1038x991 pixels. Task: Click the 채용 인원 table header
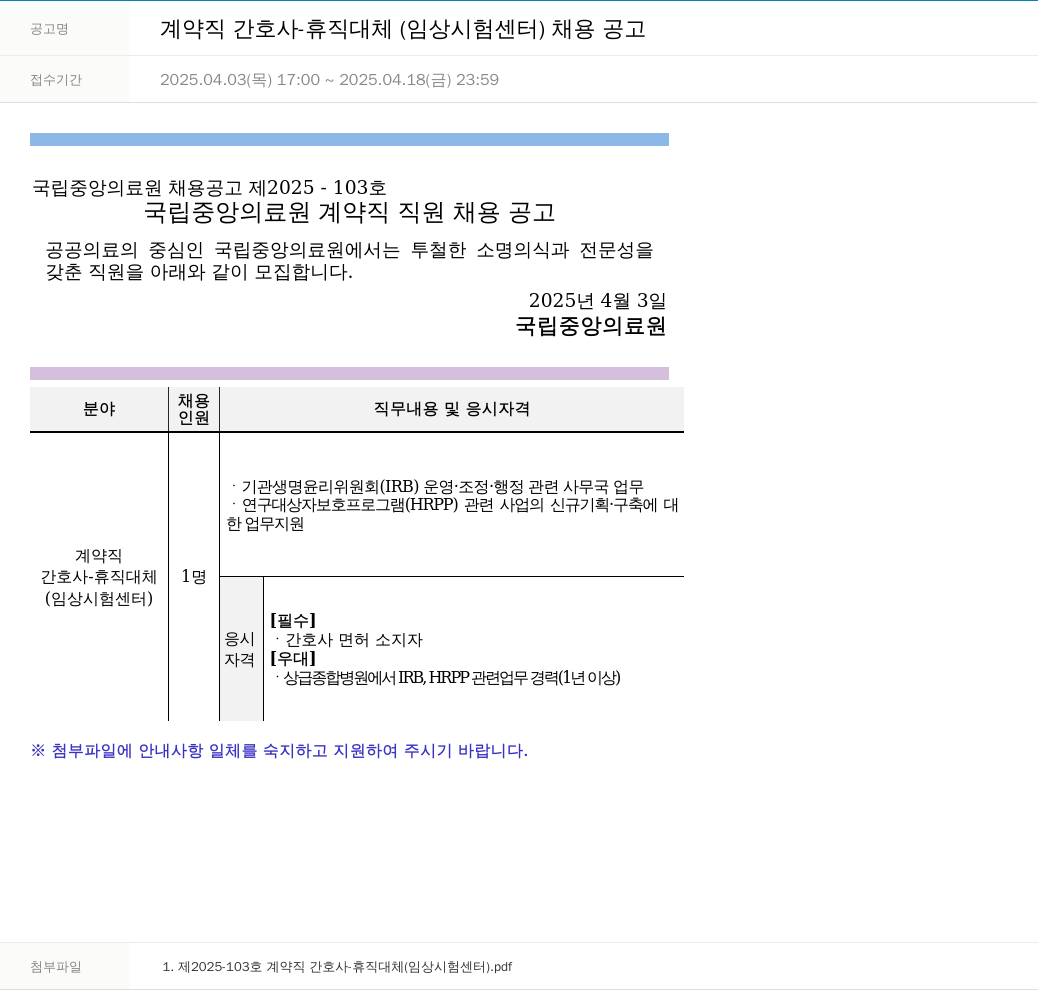coord(194,409)
